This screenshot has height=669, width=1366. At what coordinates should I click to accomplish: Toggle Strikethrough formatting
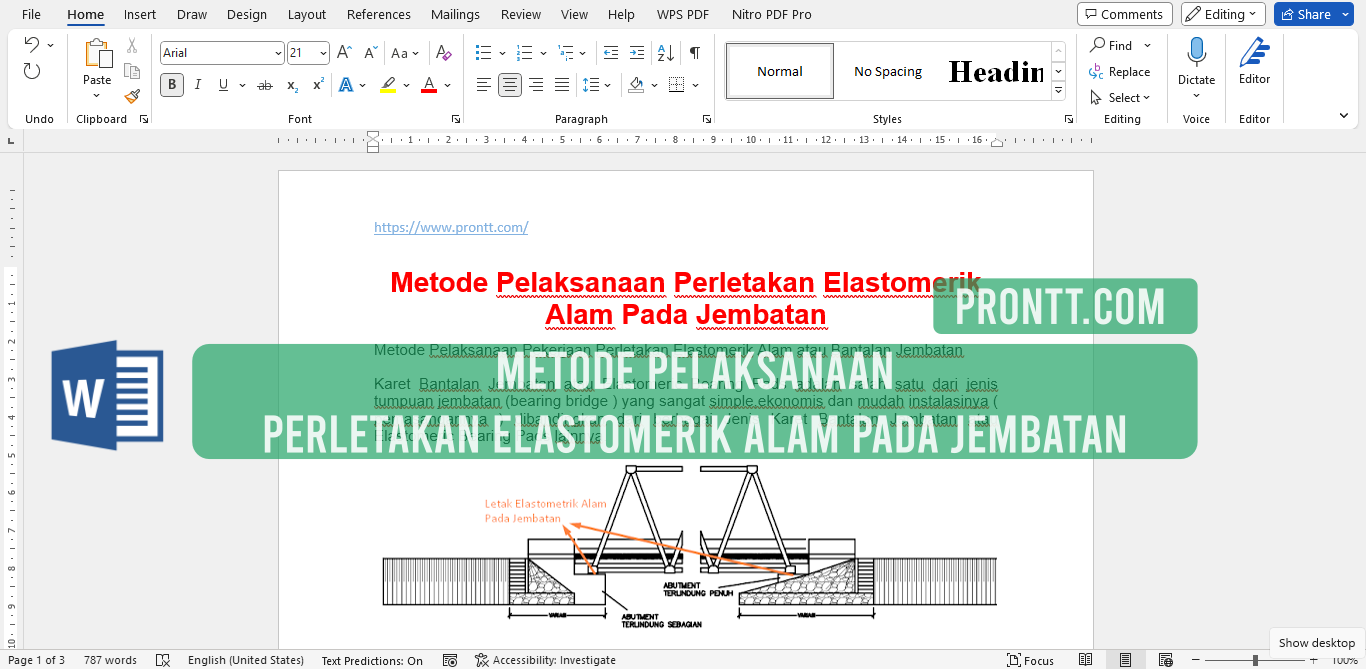(x=265, y=85)
